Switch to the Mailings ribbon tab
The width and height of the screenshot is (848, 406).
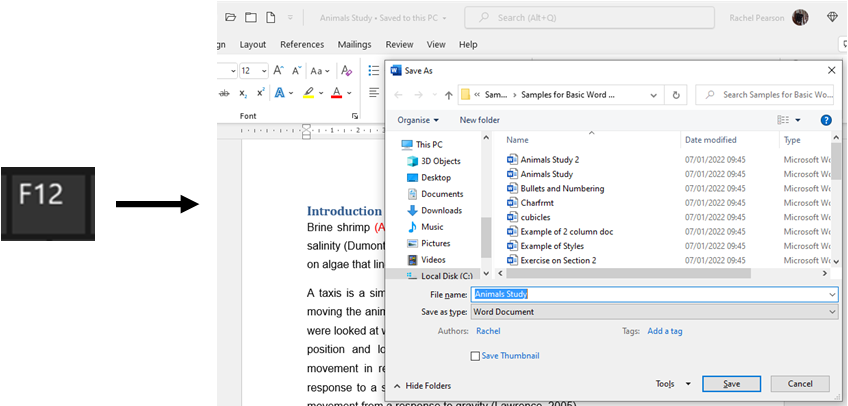point(354,45)
